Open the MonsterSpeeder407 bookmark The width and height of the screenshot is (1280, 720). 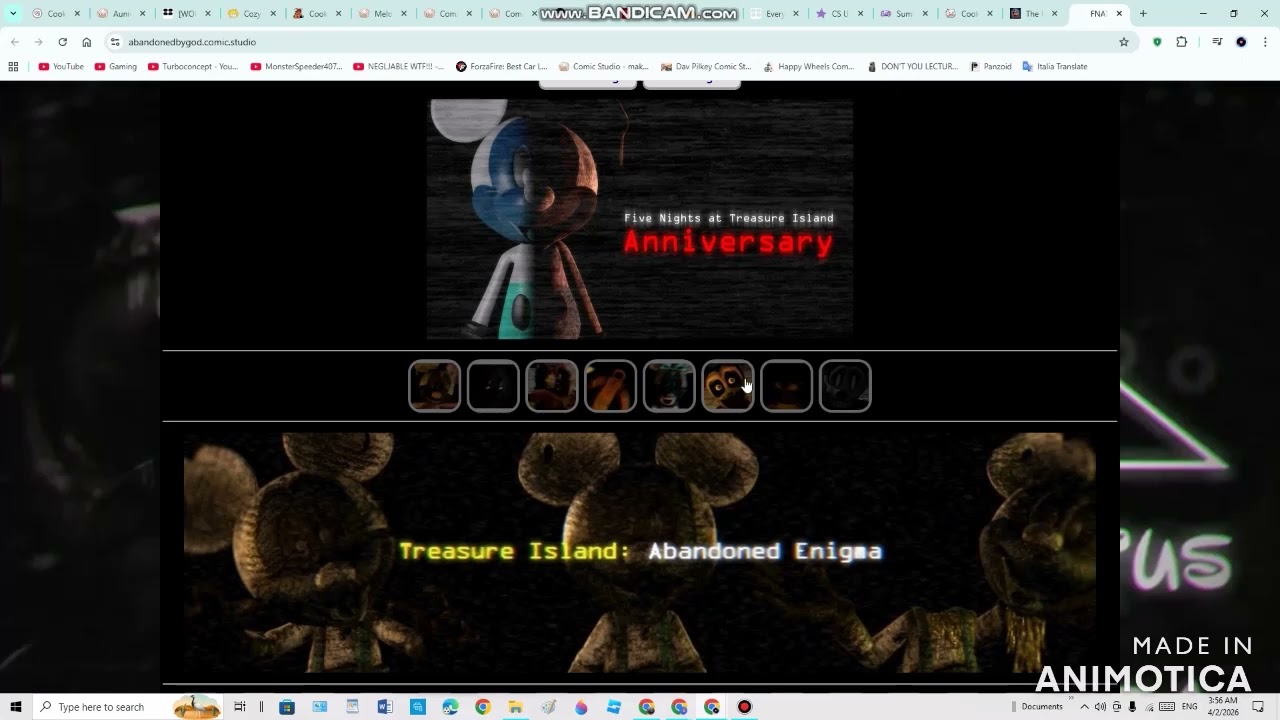point(296,67)
